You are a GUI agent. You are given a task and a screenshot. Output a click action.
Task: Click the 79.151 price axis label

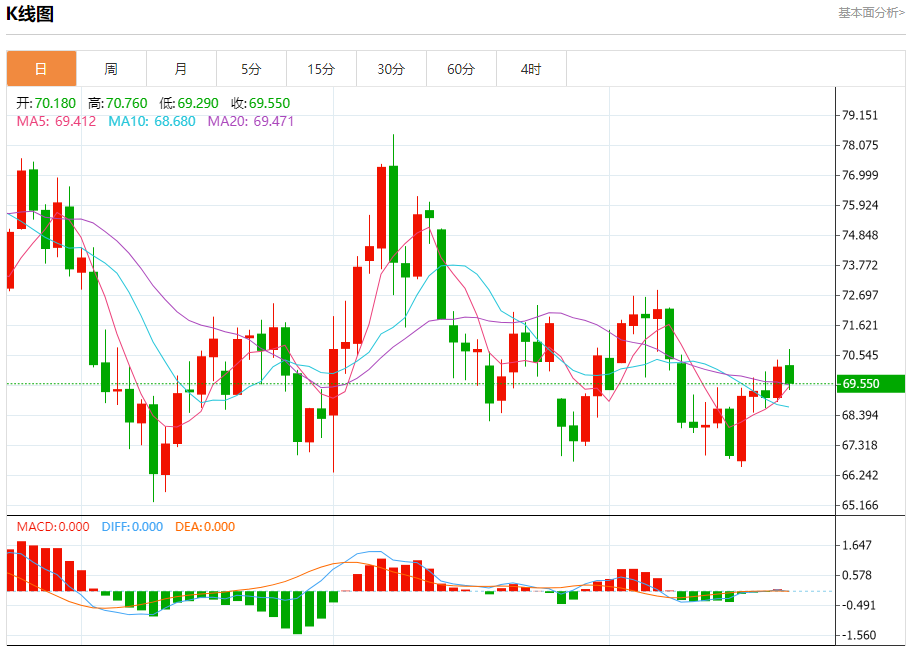pyautogui.click(x=860, y=115)
